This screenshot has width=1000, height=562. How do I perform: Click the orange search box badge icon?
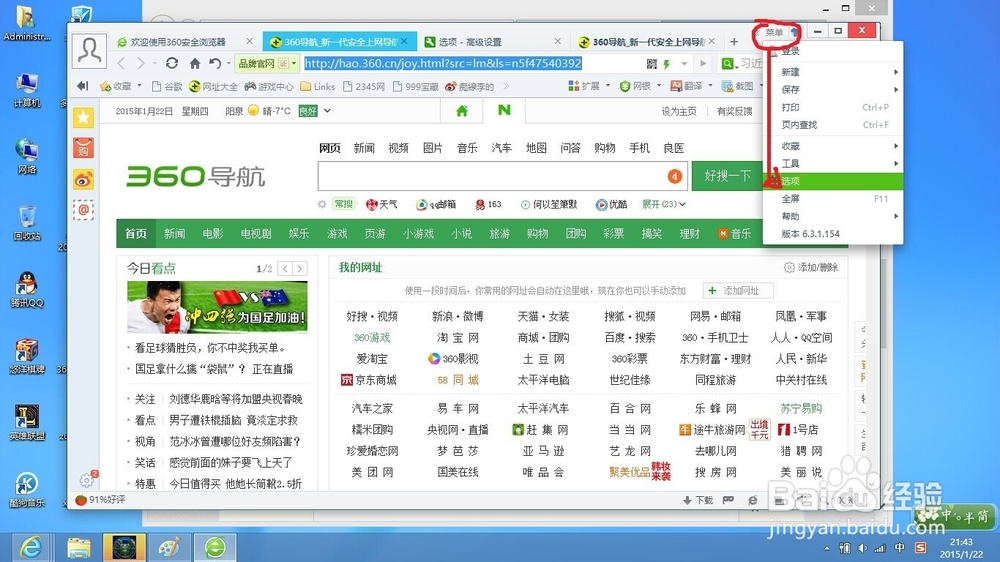point(674,176)
